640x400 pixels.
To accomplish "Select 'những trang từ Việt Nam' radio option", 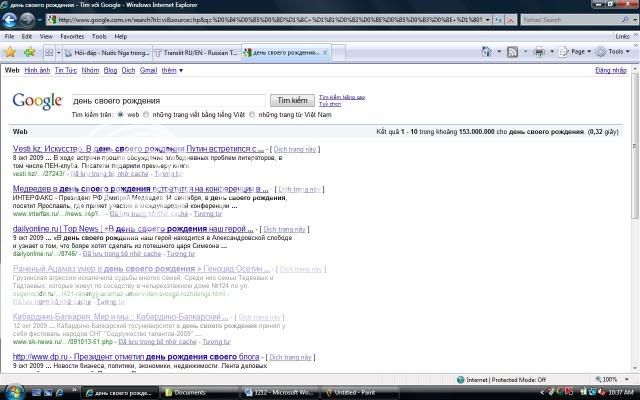I will [x=253, y=116].
